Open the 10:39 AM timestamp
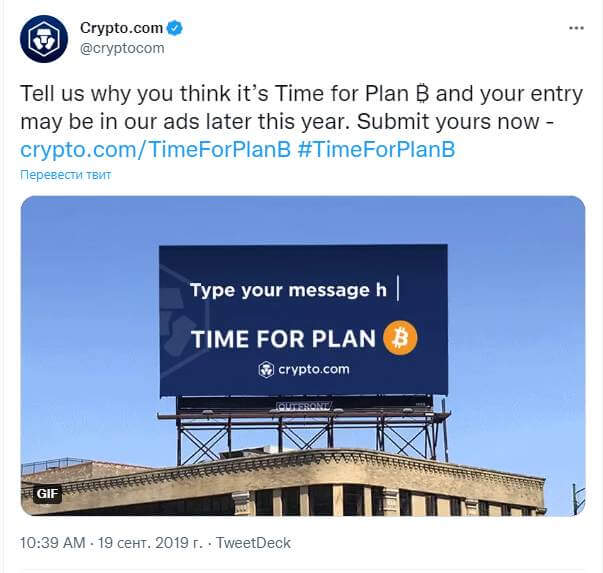Image resolution: width=603 pixels, height=573 pixels. [52, 543]
